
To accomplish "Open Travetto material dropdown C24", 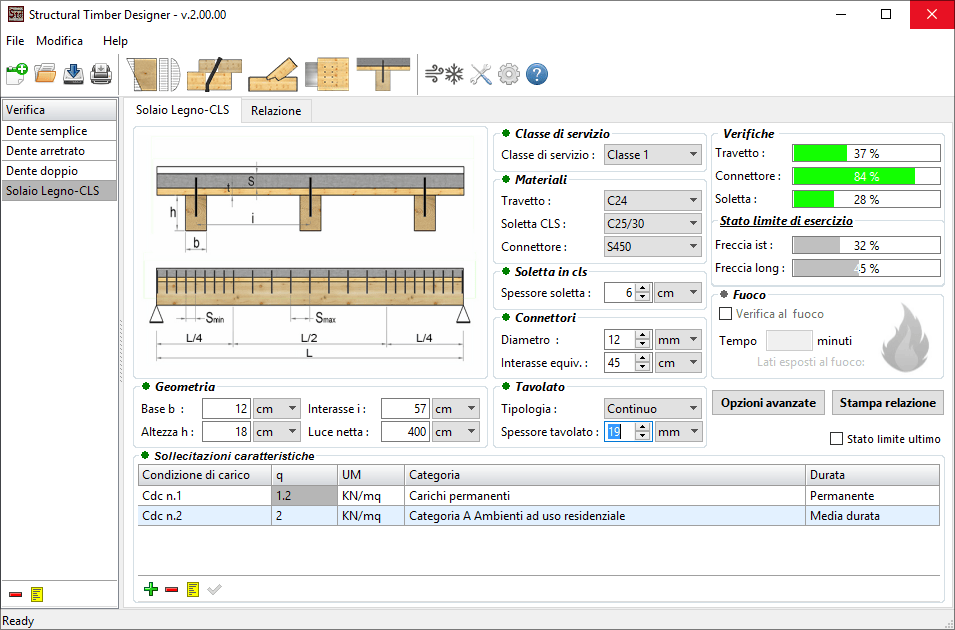I will tap(652, 200).
